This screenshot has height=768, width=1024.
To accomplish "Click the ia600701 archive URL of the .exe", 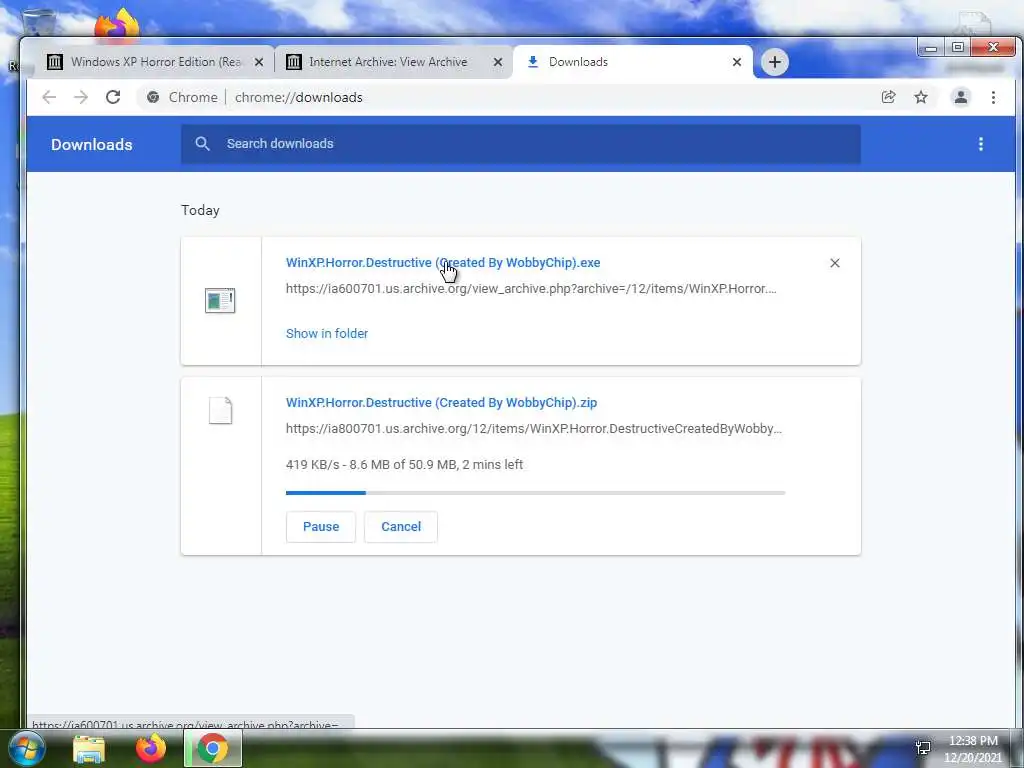I will click(x=531, y=289).
